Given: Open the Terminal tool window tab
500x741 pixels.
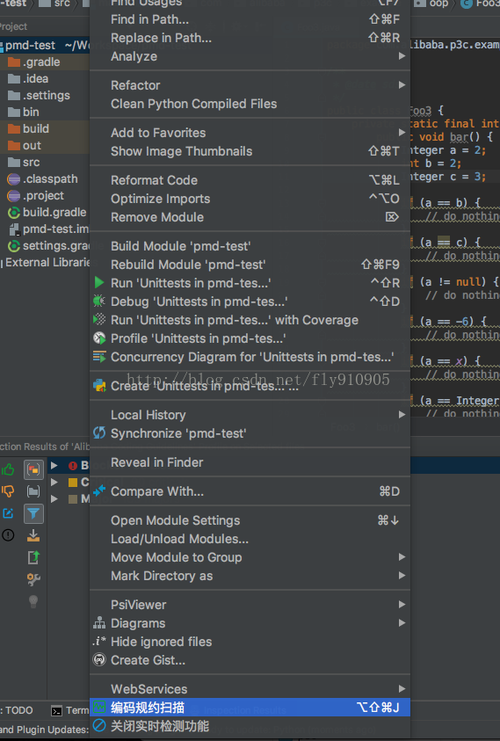Looking at the screenshot, I should (x=70, y=710).
